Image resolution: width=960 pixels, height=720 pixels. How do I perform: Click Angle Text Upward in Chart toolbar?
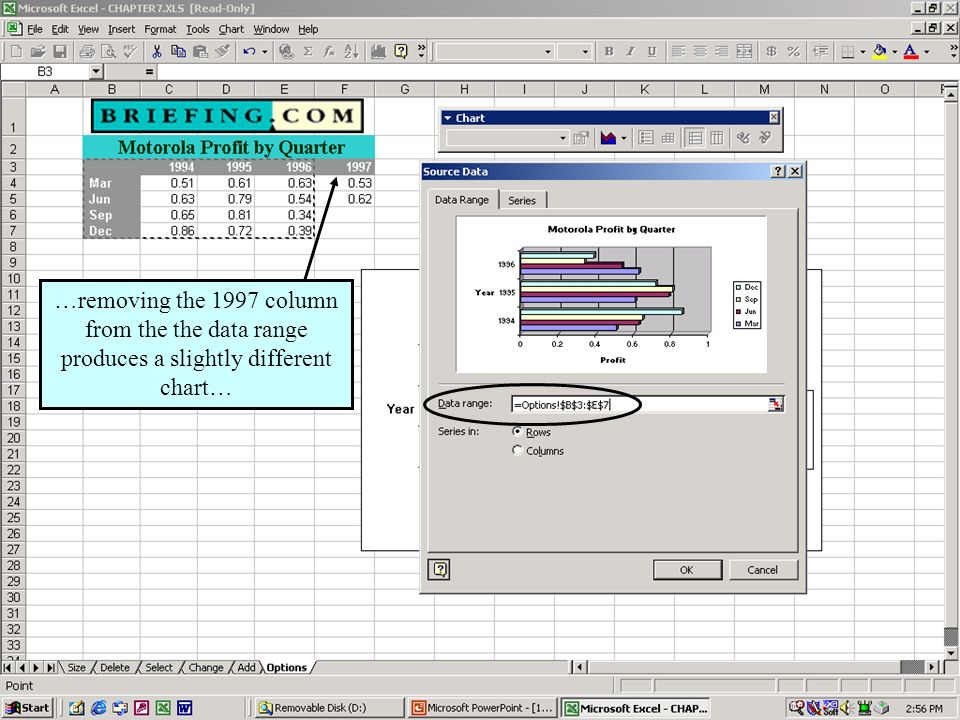pos(765,138)
